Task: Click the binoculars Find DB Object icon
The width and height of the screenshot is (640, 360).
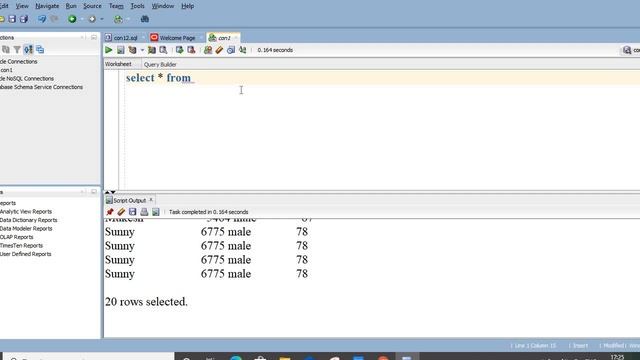Action: (x=144, y=19)
